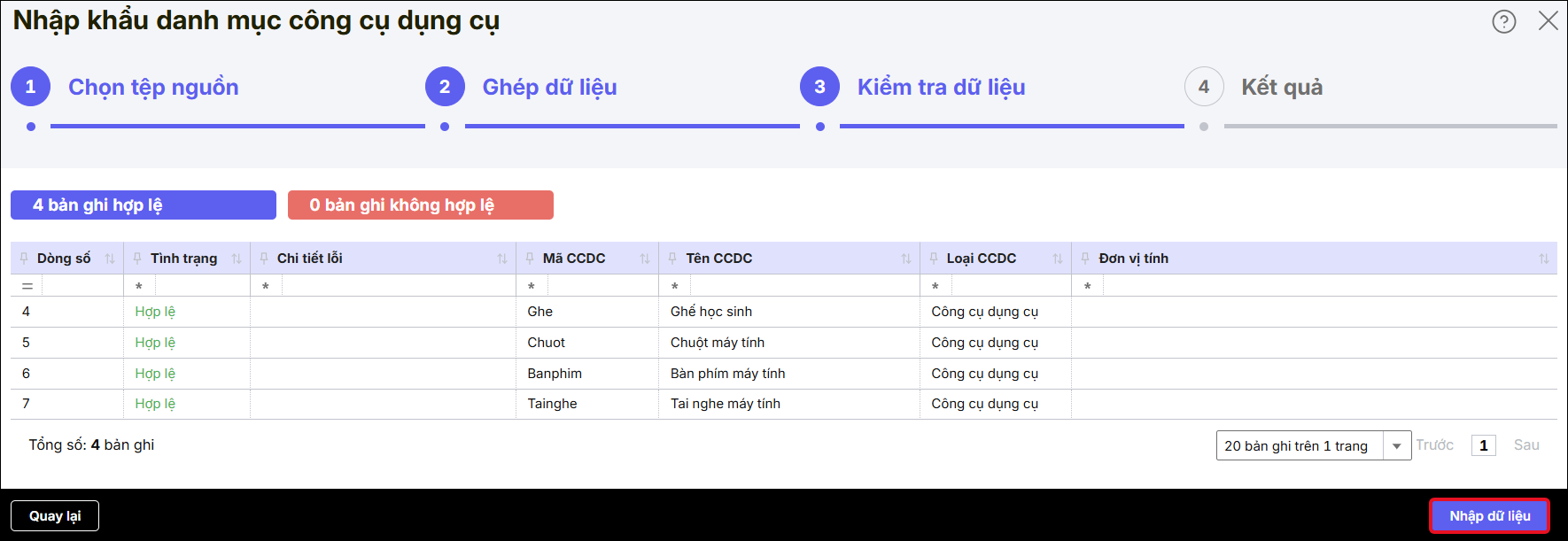This screenshot has width=1568, height=541.
Task: Pin the Tình trạng column
Action: tap(137, 259)
